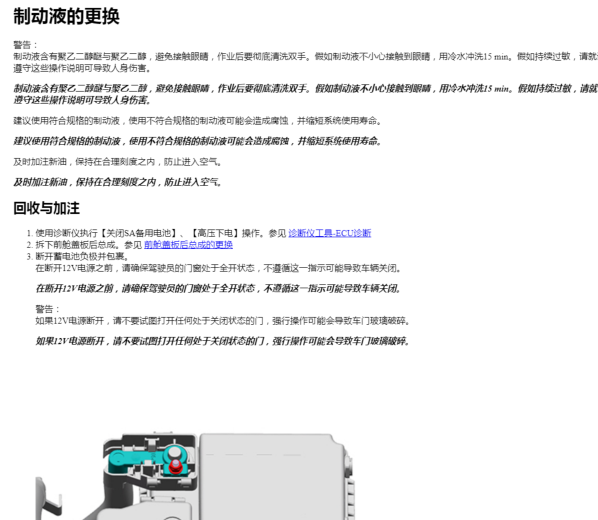Select the bold text 建议使用符合规格的制动液
The height and width of the screenshot is (520, 598).
tap(67, 141)
